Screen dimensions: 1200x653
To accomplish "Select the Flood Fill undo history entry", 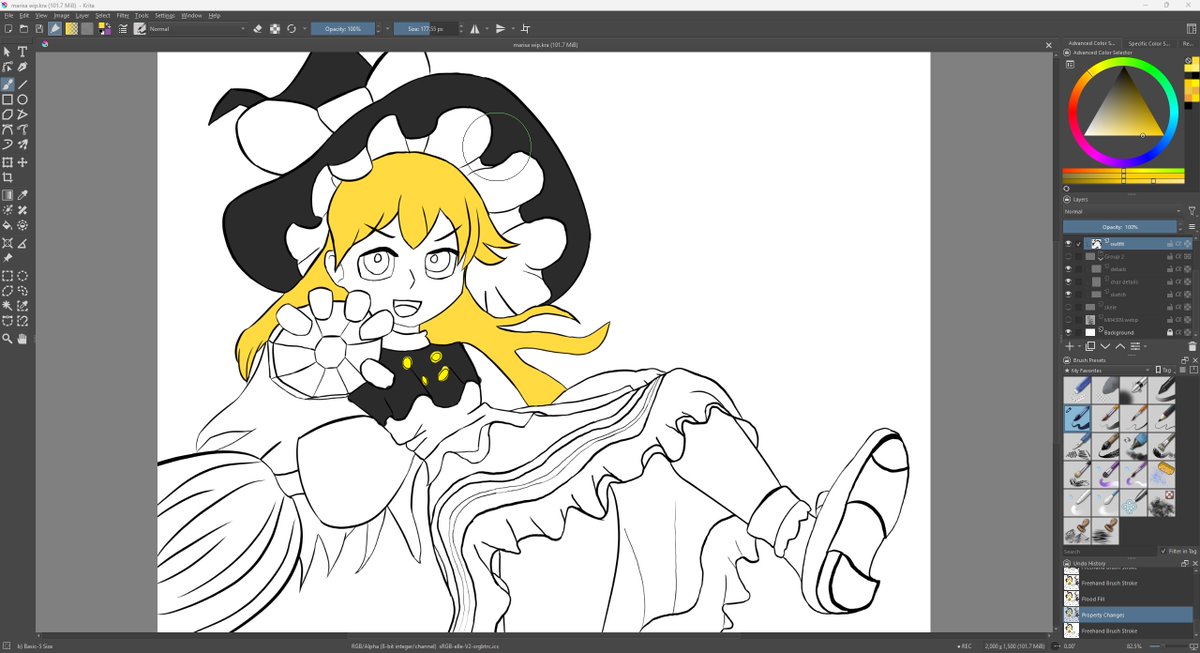I will pos(1128,599).
